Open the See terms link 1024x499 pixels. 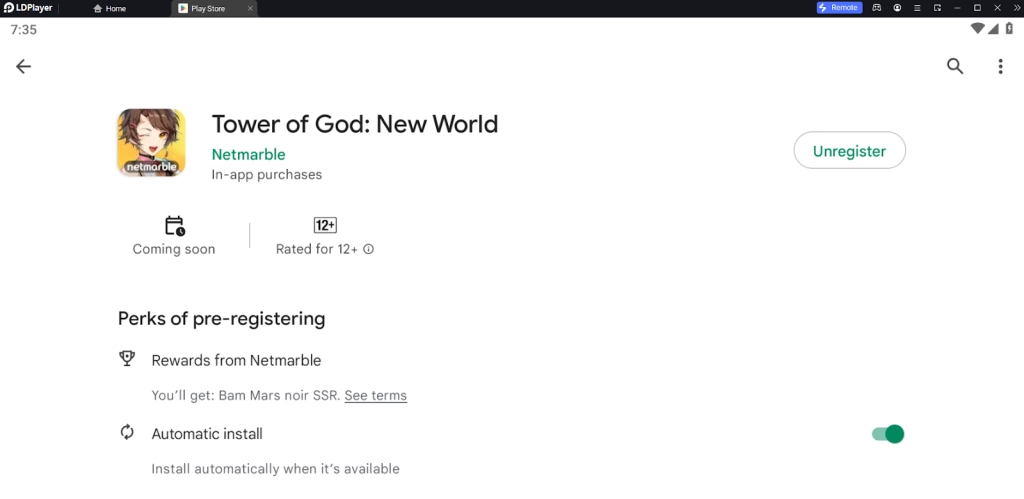click(x=376, y=395)
